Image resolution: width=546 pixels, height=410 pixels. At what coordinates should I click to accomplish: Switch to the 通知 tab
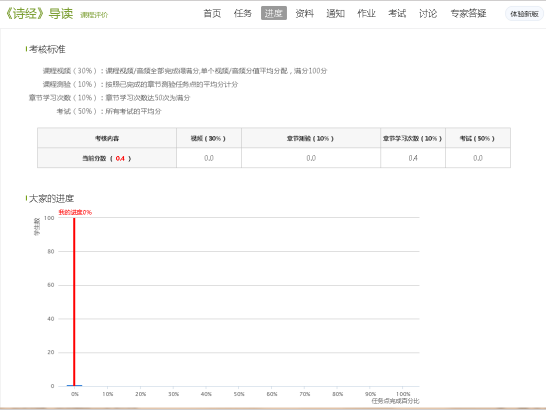[335, 14]
